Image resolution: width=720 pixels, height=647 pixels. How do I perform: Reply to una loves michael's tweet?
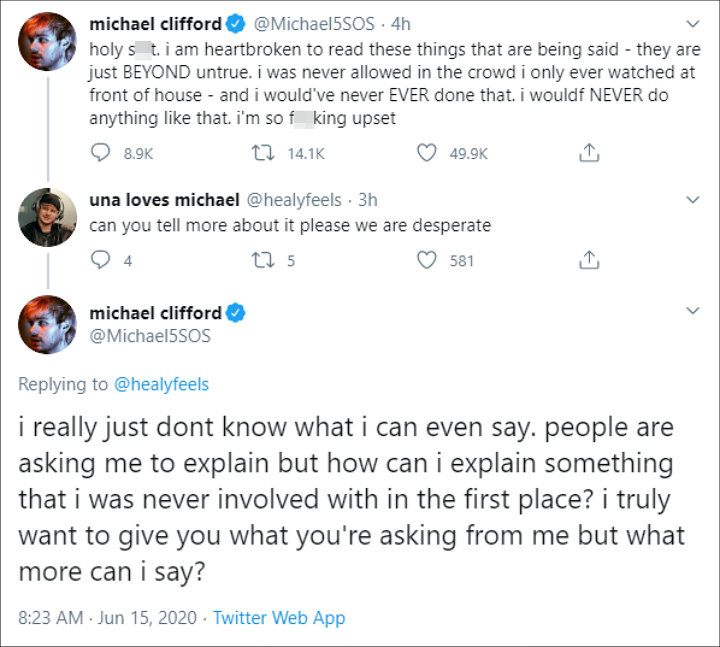pyautogui.click(x=101, y=260)
